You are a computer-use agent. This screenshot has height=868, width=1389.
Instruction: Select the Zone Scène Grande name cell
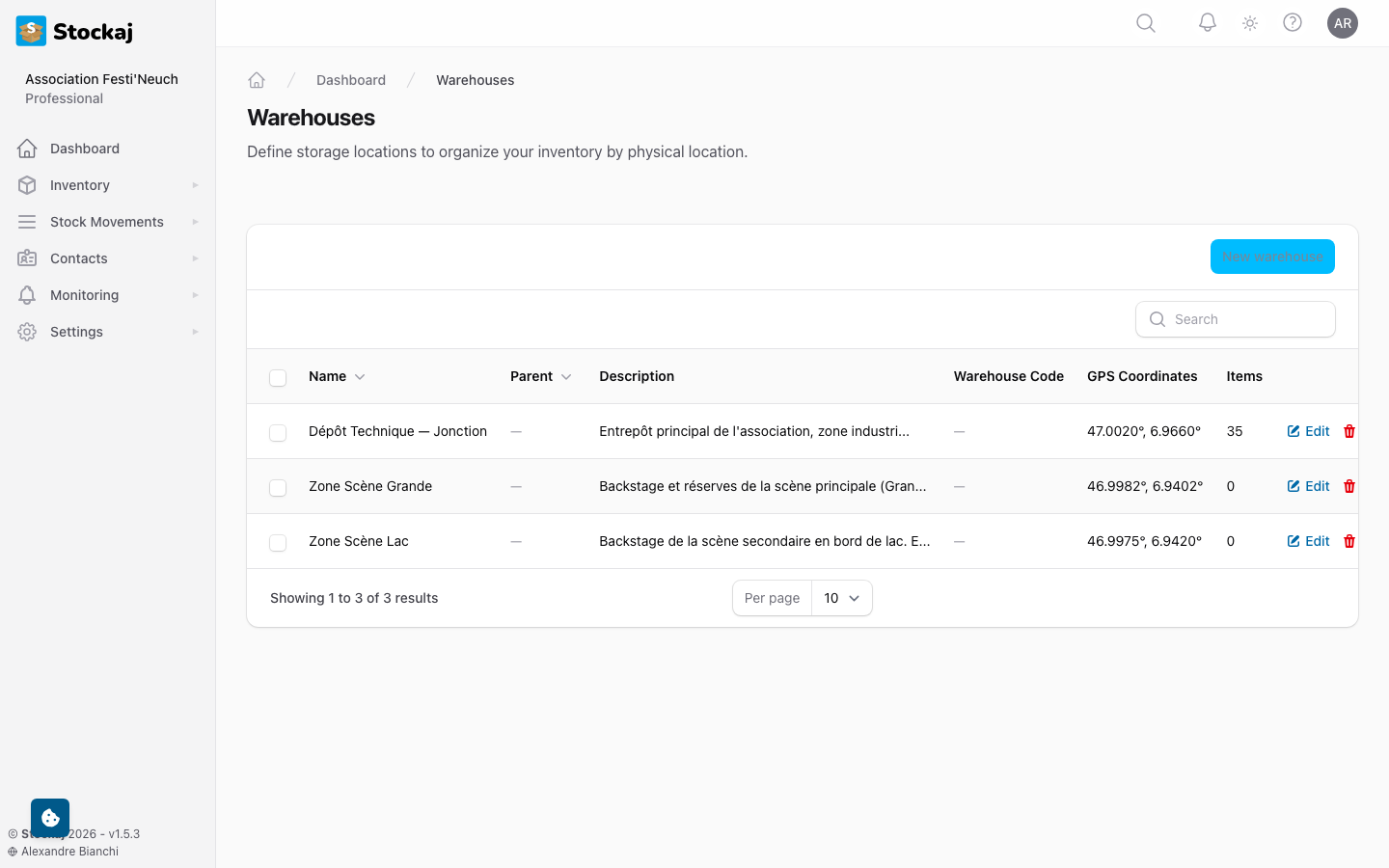tap(370, 486)
